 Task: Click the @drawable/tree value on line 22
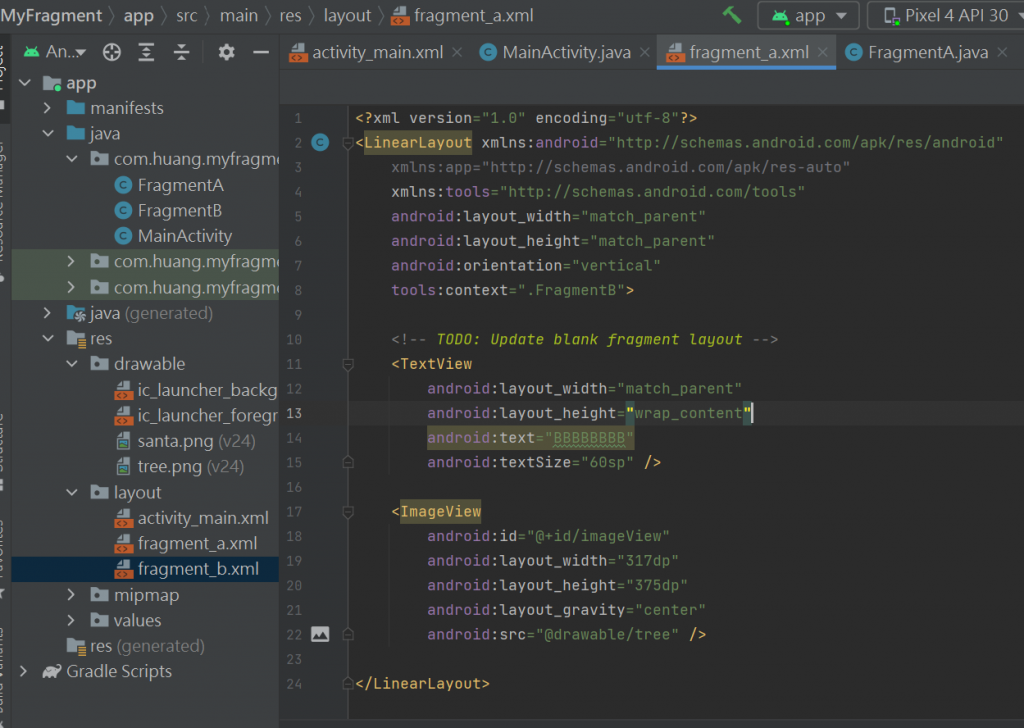coord(607,634)
